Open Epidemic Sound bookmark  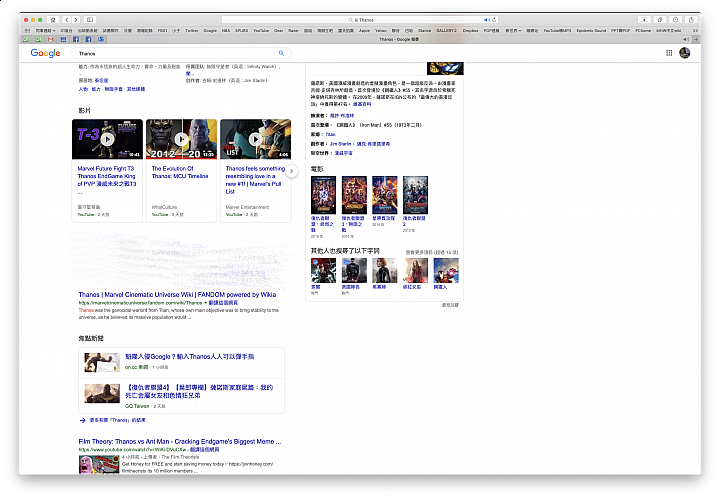pos(591,30)
